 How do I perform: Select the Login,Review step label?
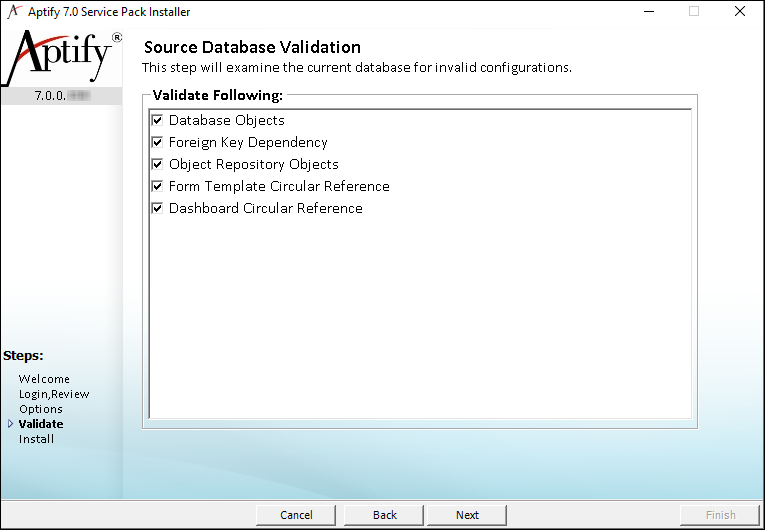[54, 394]
